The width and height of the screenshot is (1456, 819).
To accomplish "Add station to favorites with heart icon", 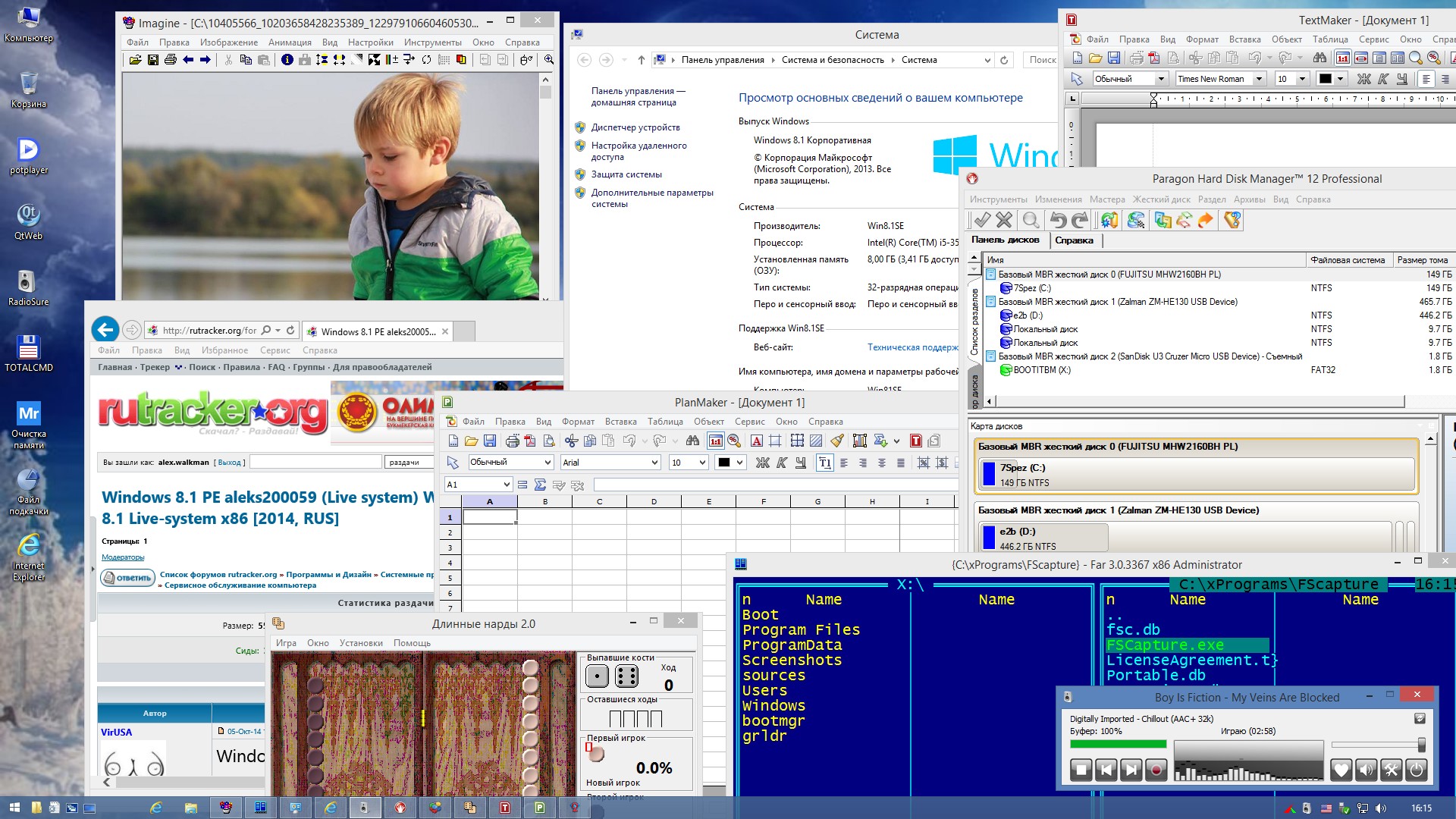I will [1341, 770].
